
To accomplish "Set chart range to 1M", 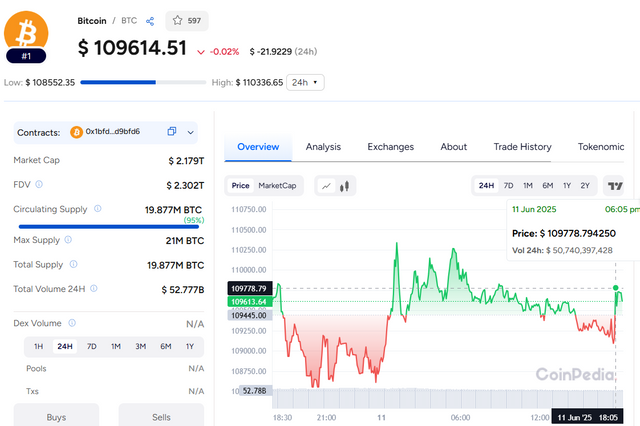I will pyautogui.click(x=528, y=186).
